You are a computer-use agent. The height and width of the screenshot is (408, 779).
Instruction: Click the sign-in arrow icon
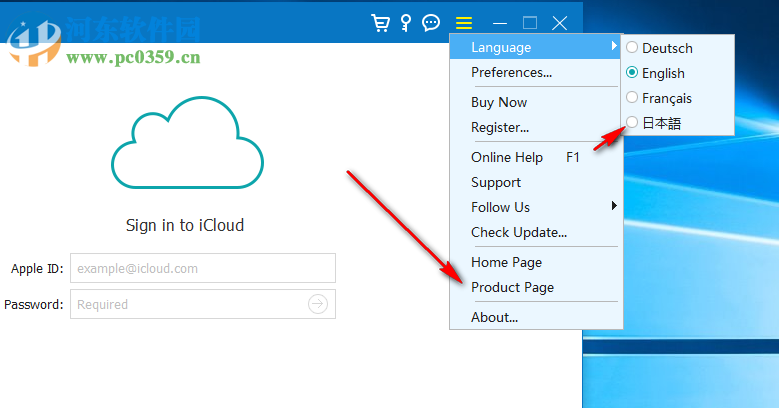(x=318, y=304)
